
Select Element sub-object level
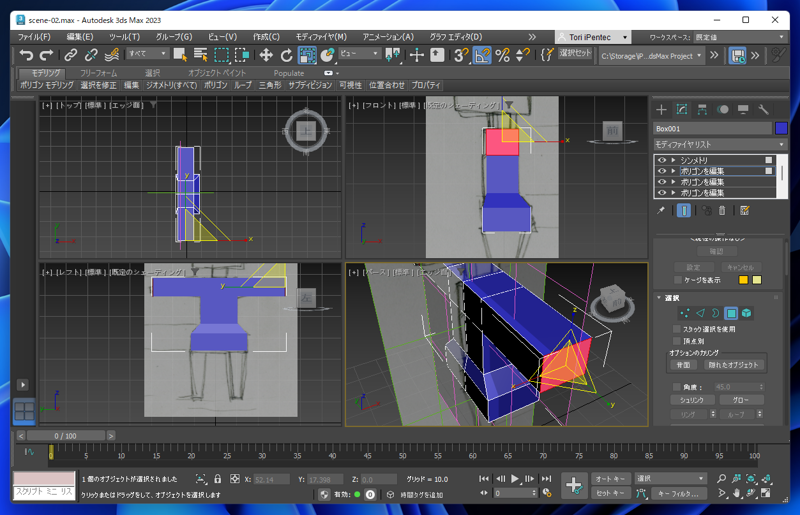(x=746, y=313)
